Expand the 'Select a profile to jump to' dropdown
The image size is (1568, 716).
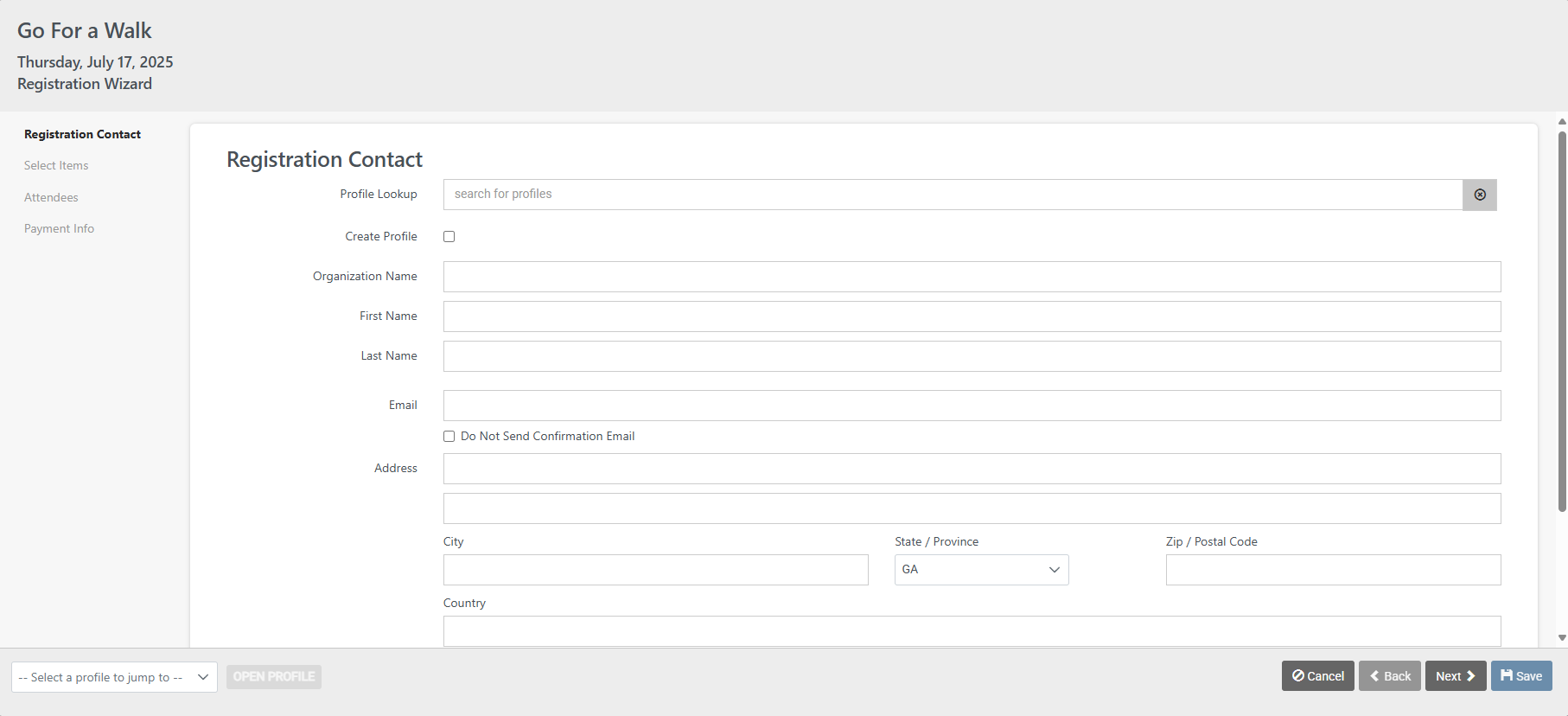pyautogui.click(x=114, y=677)
